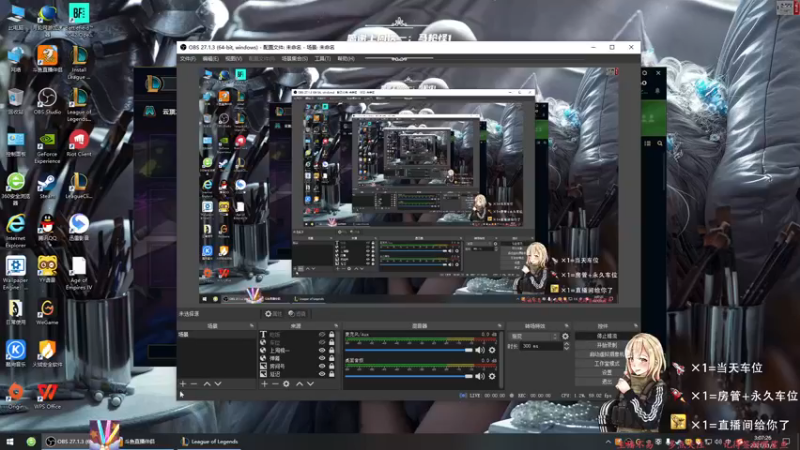
Task: Toggle visibility eye of 弹幕 source
Action: pos(322,358)
